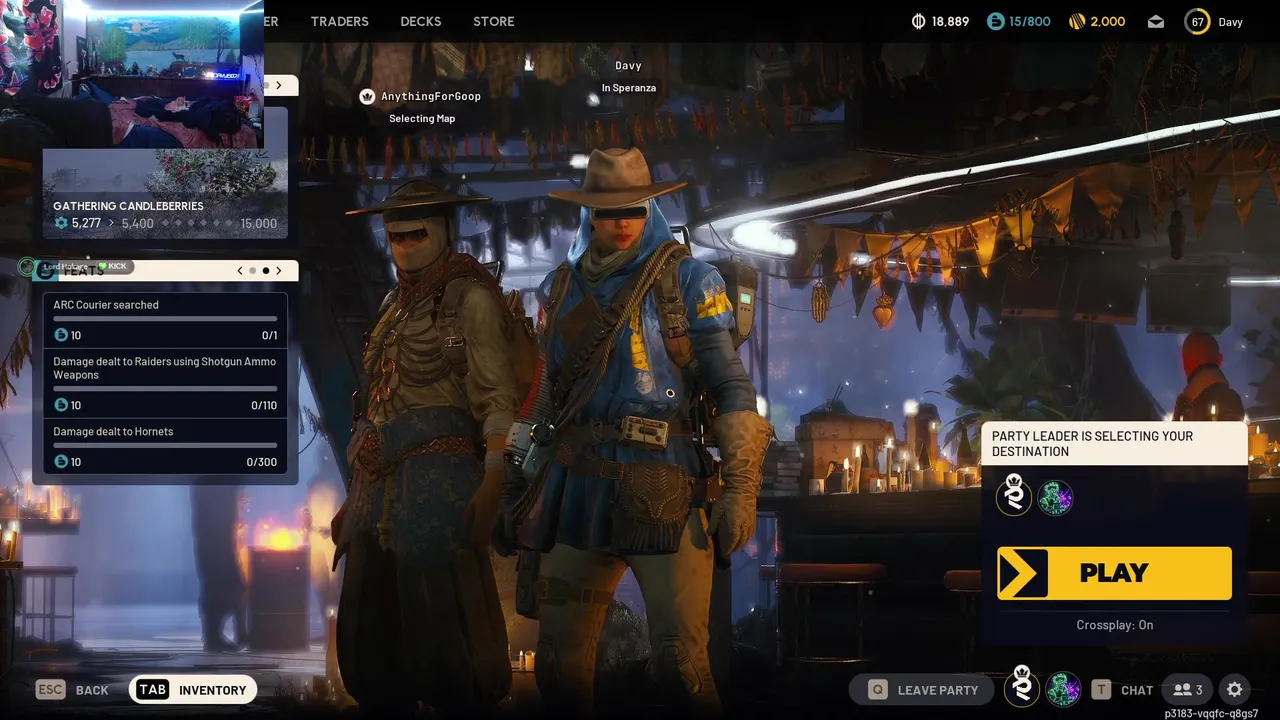Click the merit icon beside 5,277

click(x=61, y=223)
